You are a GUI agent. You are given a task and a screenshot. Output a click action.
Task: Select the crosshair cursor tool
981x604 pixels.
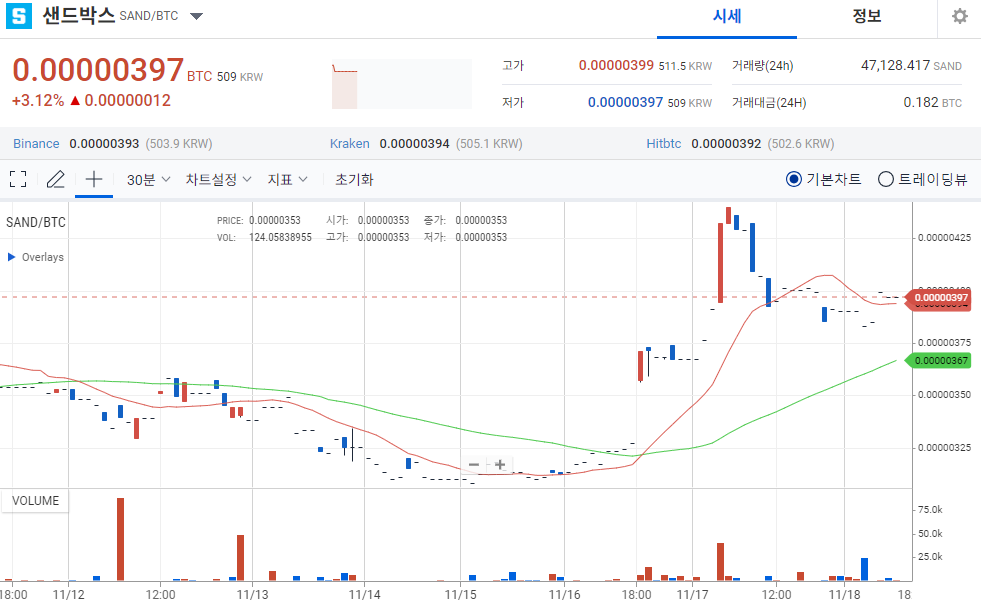[x=94, y=180]
